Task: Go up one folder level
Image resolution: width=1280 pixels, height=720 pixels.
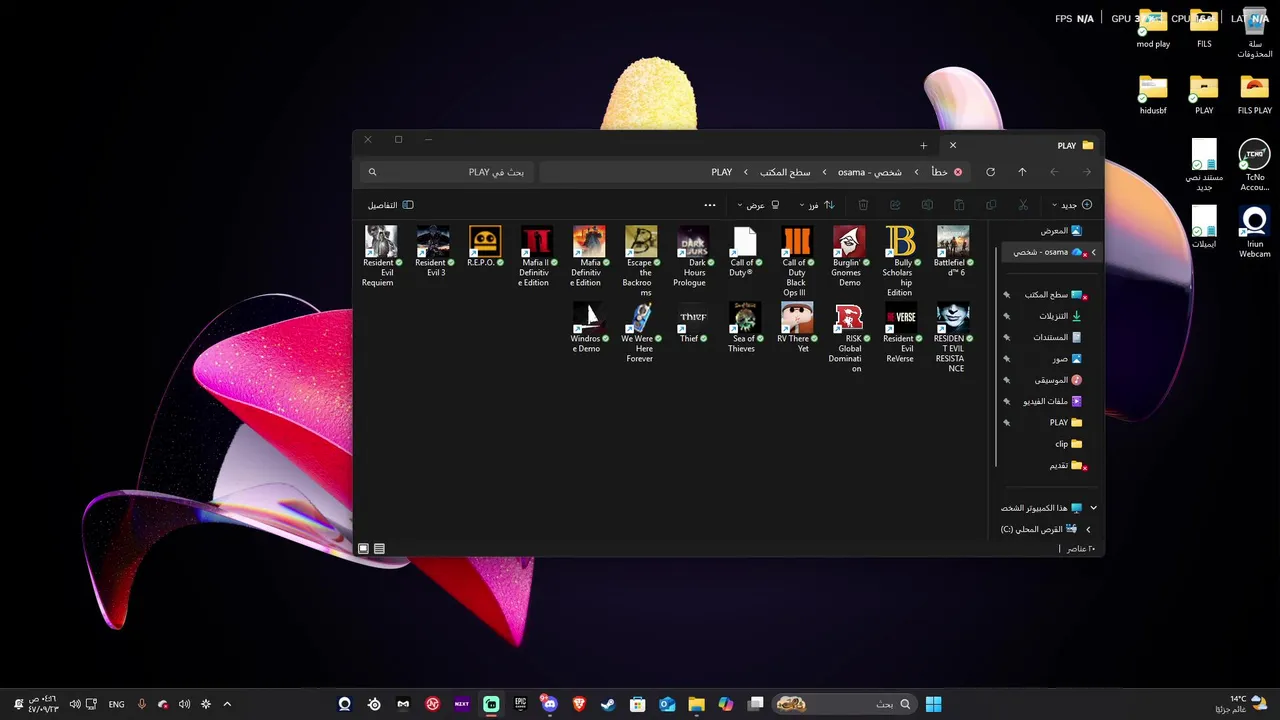Action: [x=1022, y=172]
